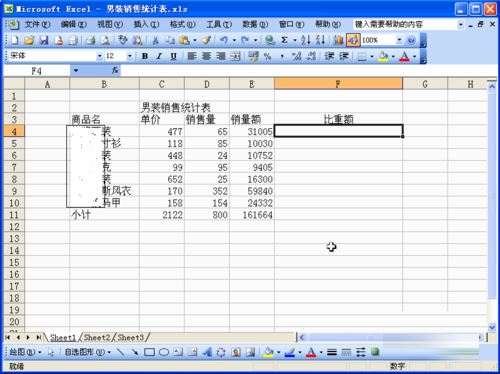Open the Borders dropdown arrow

tap(372, 56)
